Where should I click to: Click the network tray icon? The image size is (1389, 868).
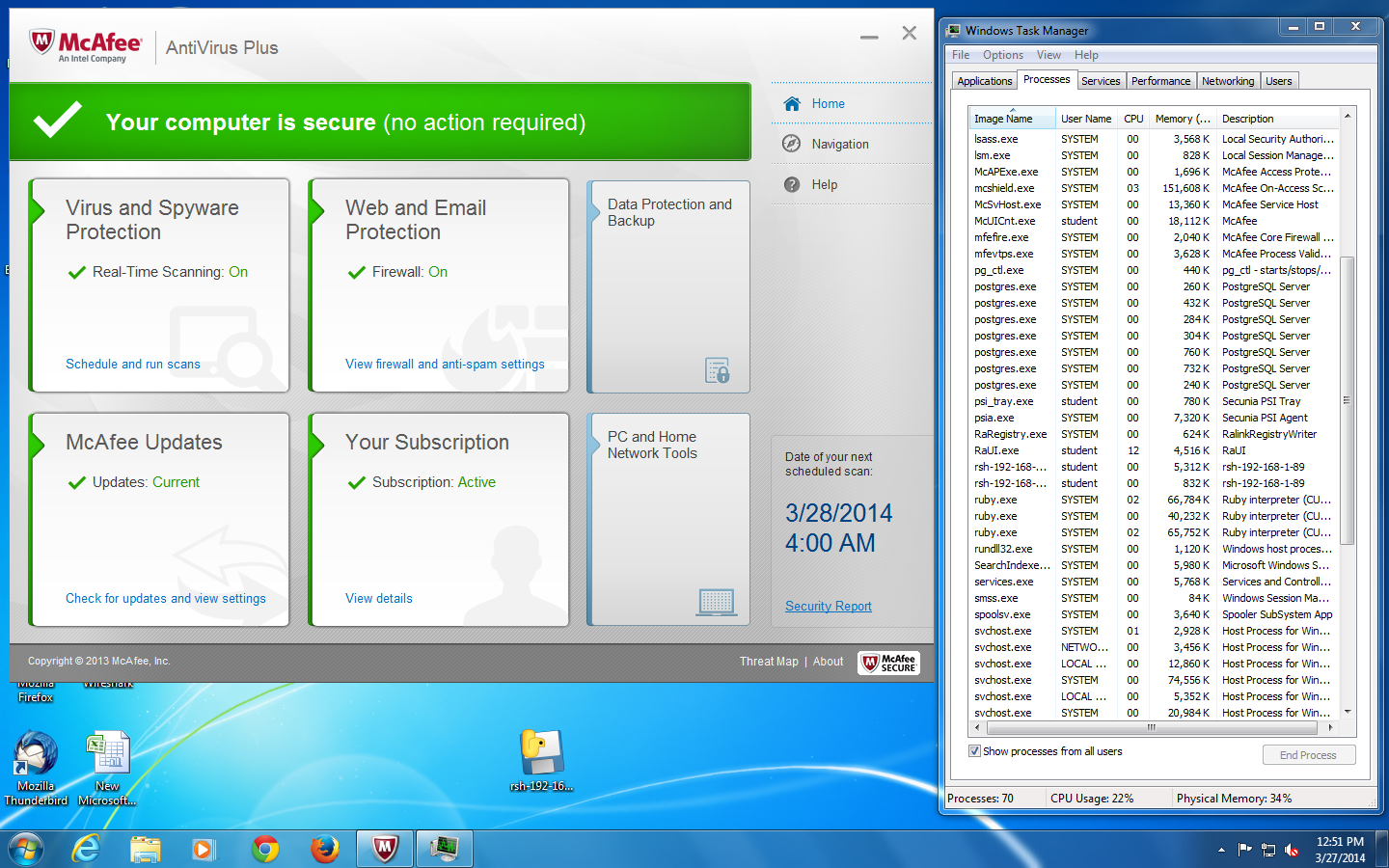coord(1268,850)
